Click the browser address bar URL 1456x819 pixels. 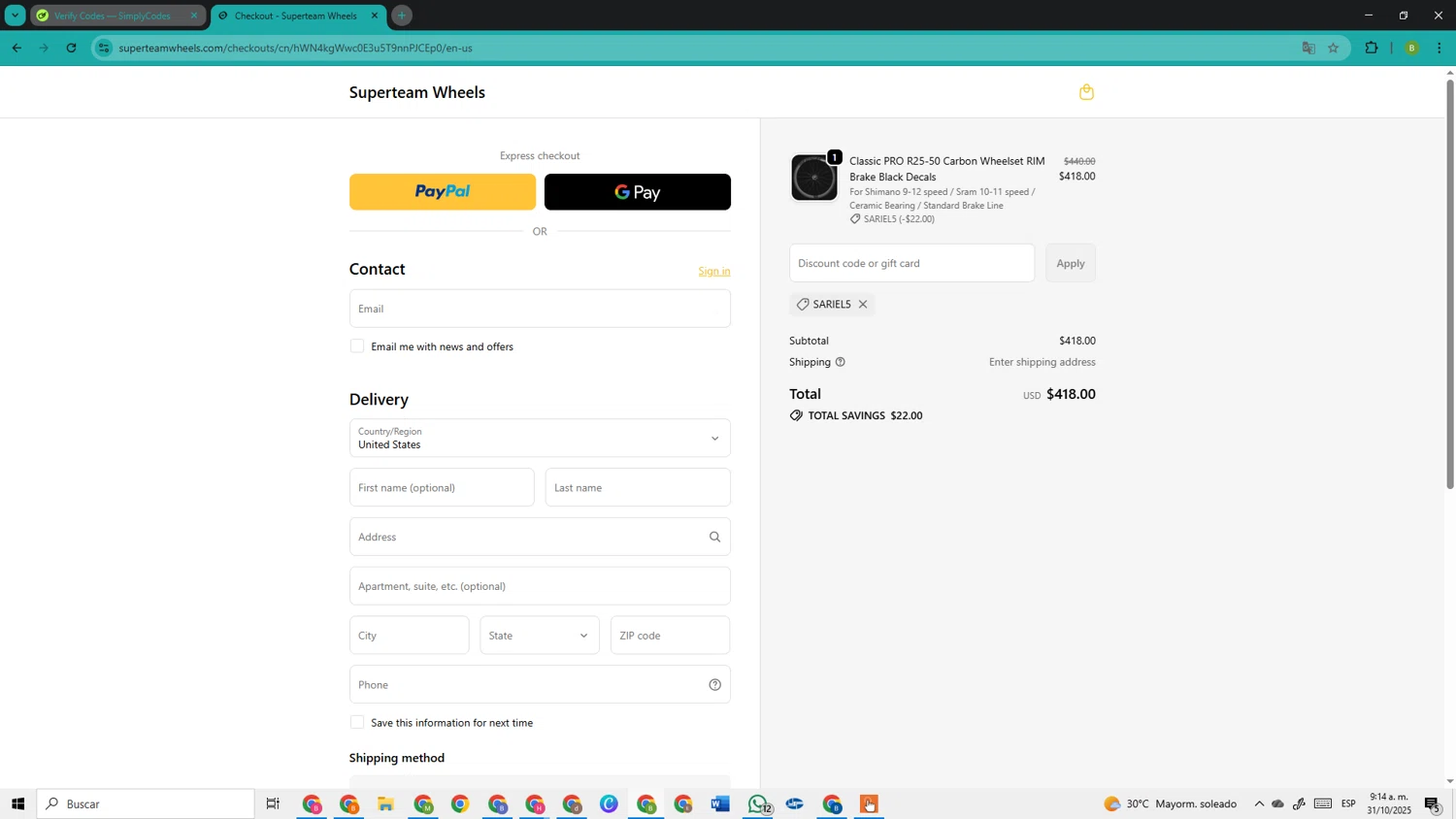(295, 48)
